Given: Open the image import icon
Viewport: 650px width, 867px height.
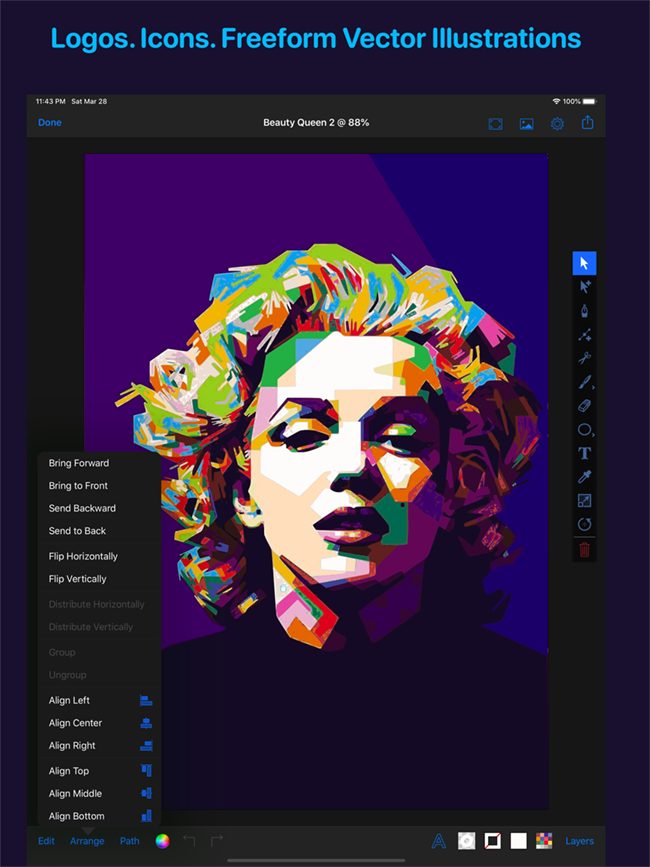Looking at the screenshot, I should 526,123.
